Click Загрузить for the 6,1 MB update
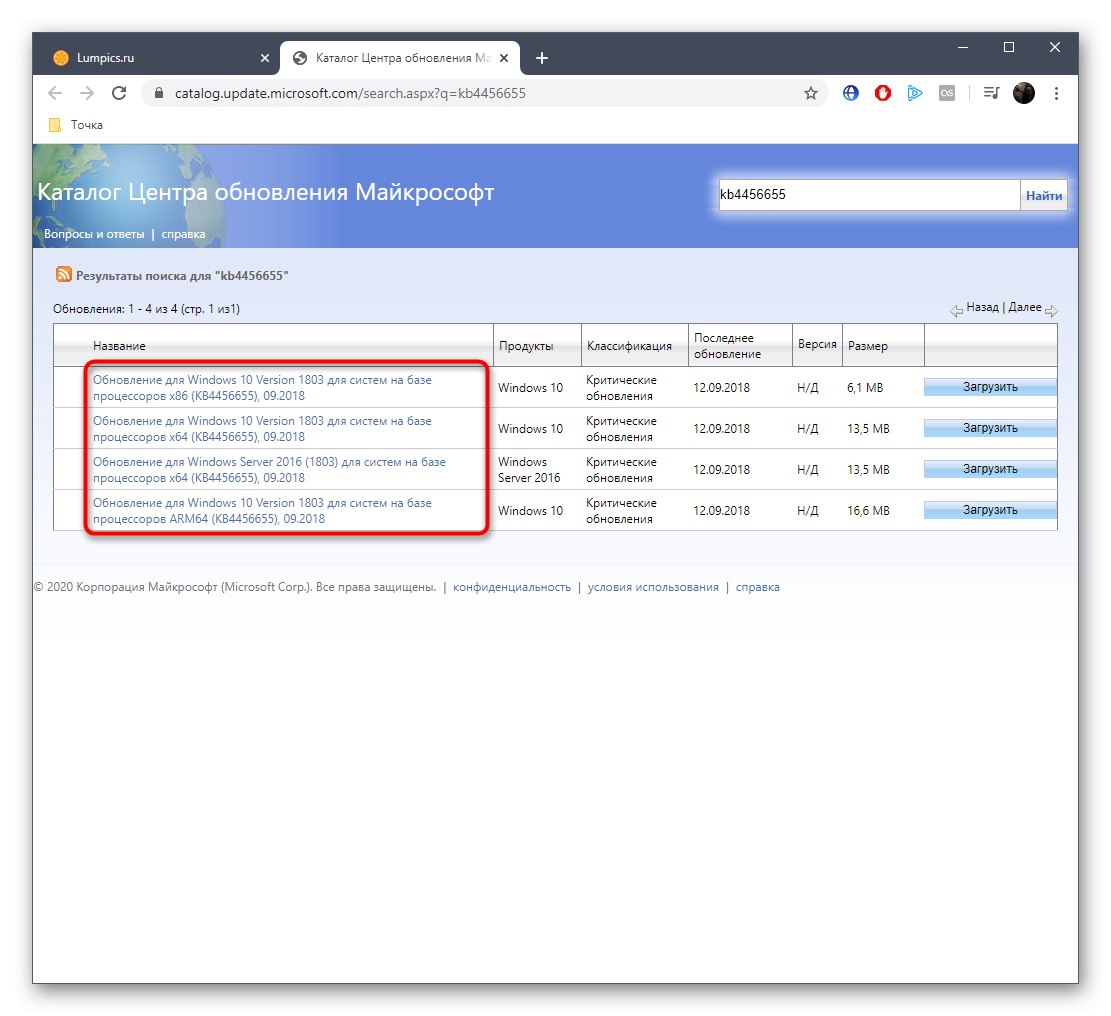 pos(990,387)
